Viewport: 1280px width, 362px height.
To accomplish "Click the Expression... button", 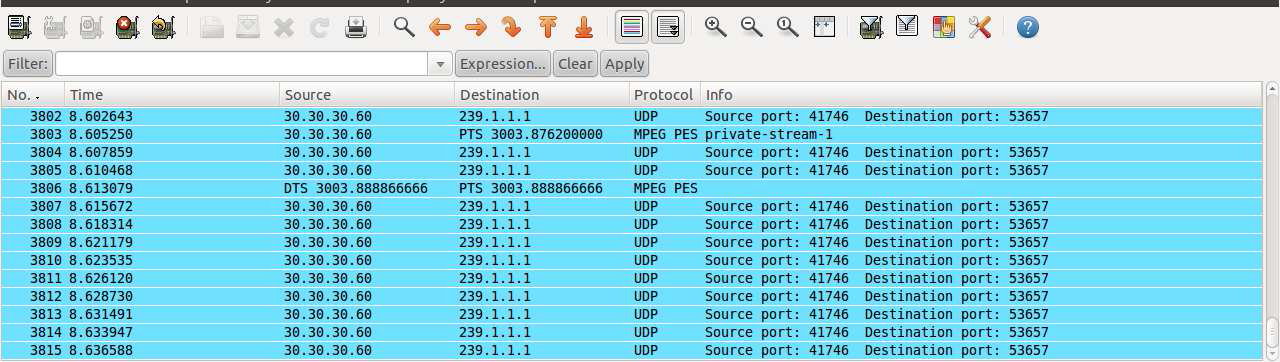I will (503, 64).
